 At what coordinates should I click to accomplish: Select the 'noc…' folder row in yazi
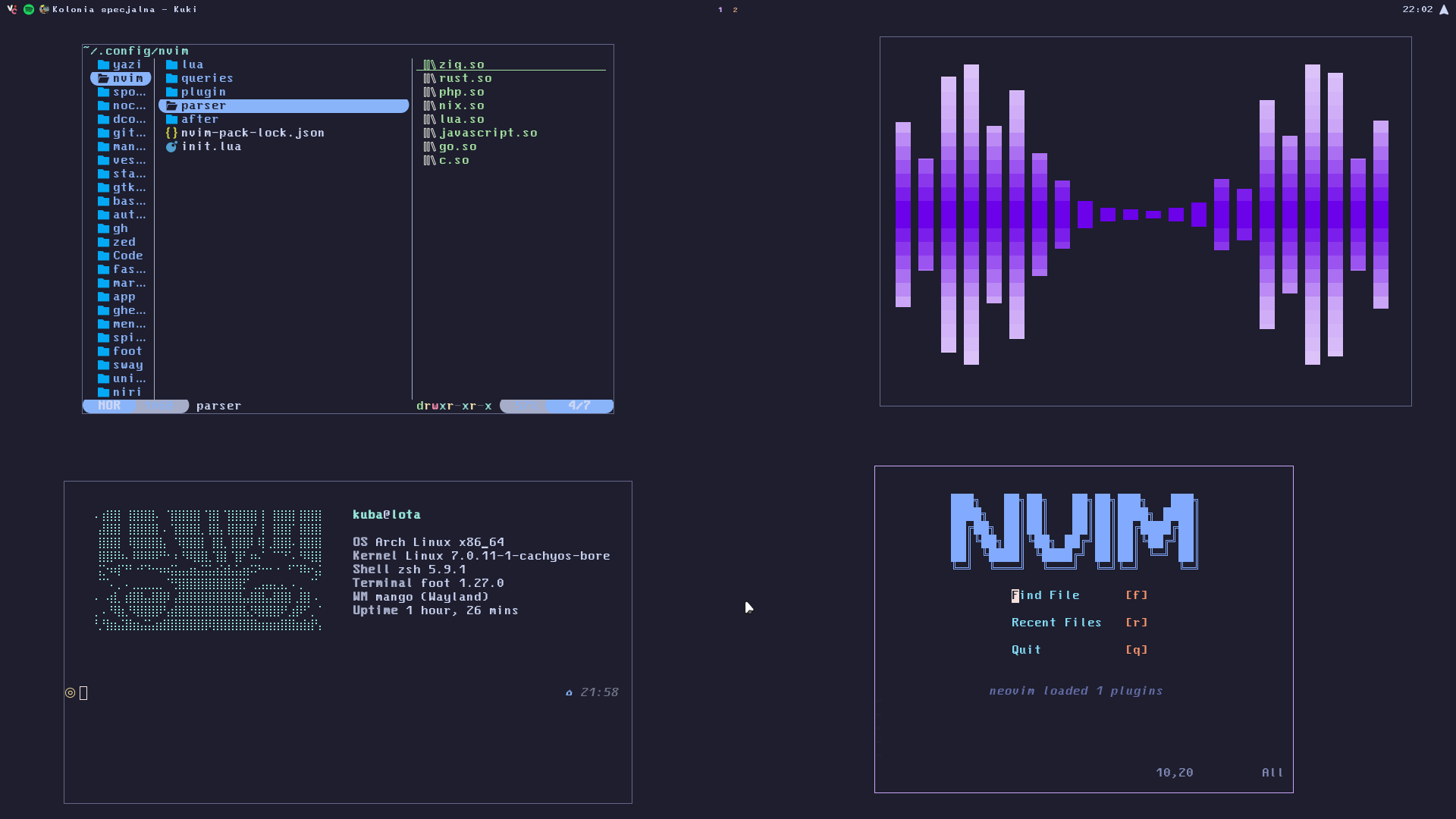(121, 105)
